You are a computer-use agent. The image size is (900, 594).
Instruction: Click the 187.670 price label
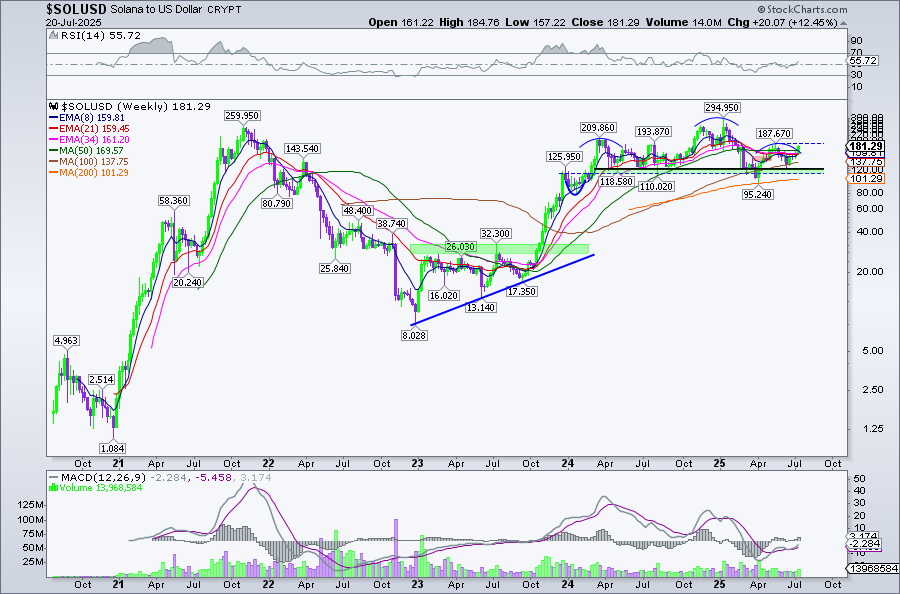774,133
